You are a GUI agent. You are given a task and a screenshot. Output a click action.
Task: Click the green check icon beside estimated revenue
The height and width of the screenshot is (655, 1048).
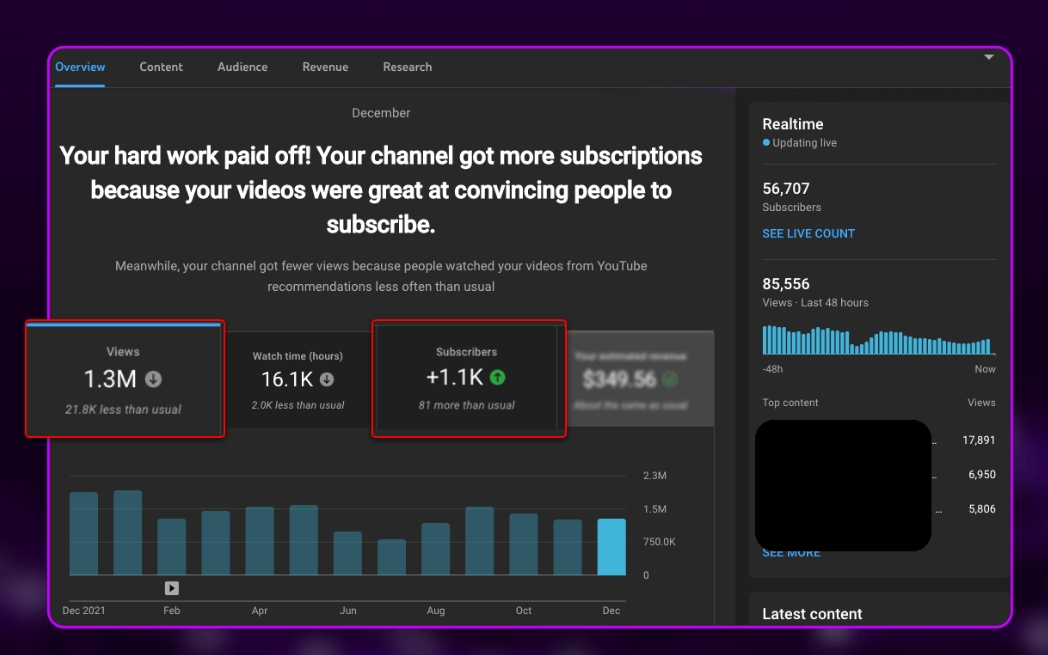tap(670, 379)
